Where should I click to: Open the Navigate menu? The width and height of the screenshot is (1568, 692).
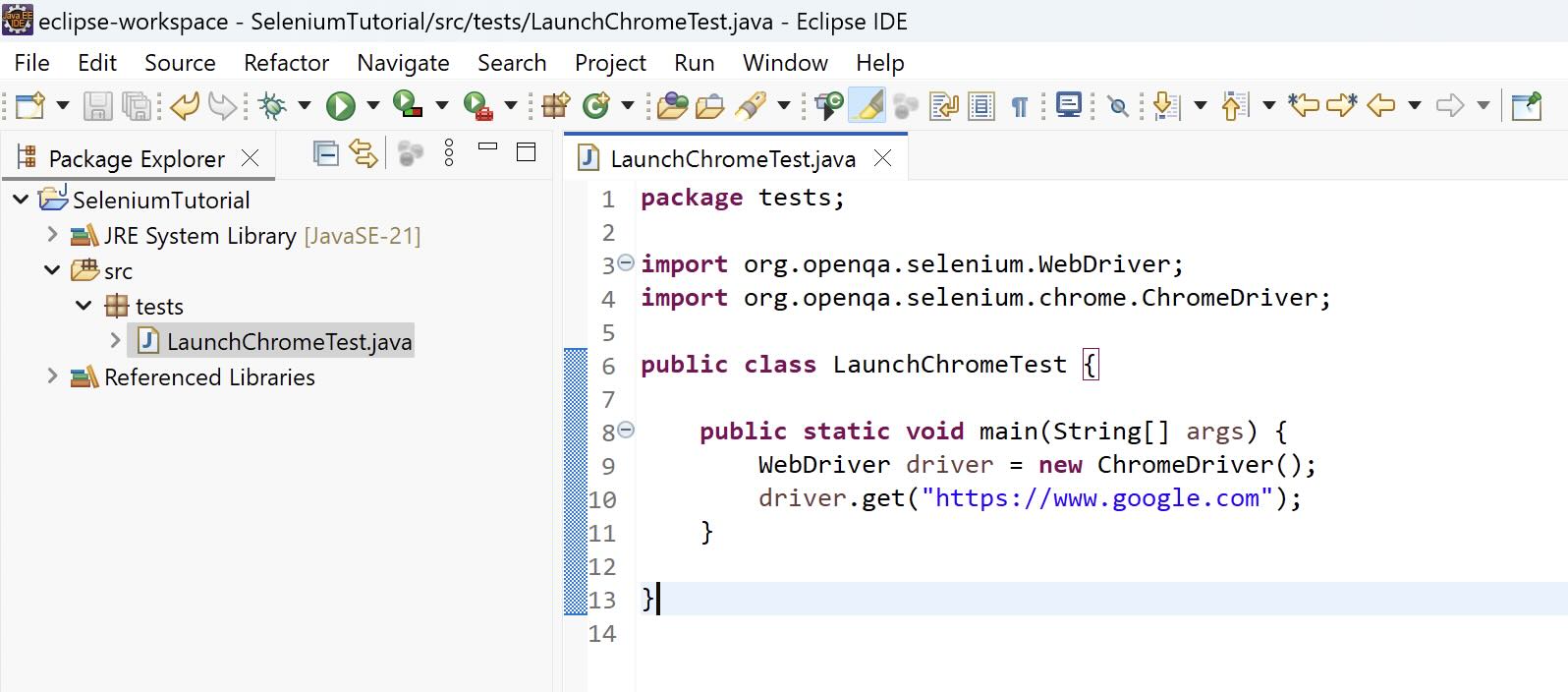pos(403,63)
